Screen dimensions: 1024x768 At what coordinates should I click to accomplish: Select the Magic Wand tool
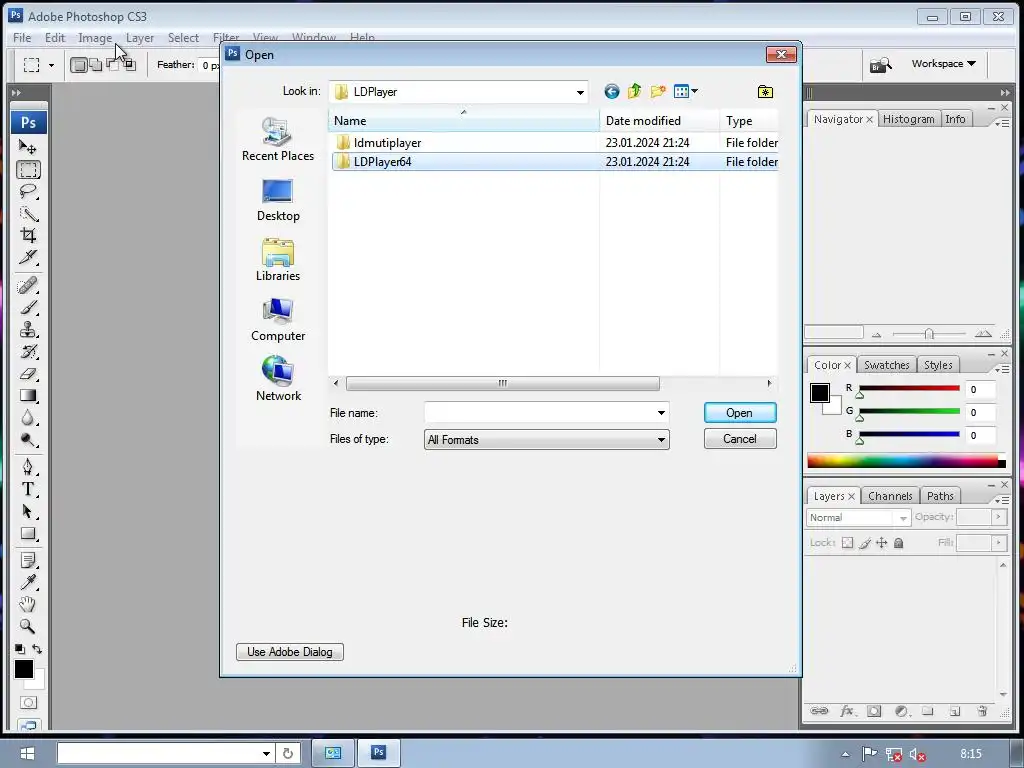(28, 214)
